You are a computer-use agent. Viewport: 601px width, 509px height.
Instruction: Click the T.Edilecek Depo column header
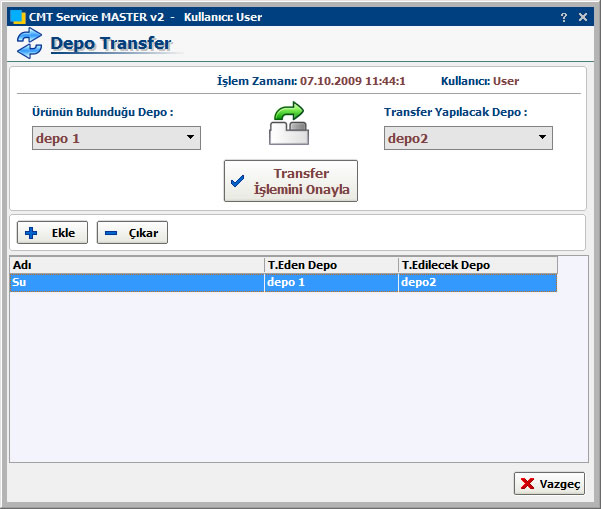pos(476,265)
